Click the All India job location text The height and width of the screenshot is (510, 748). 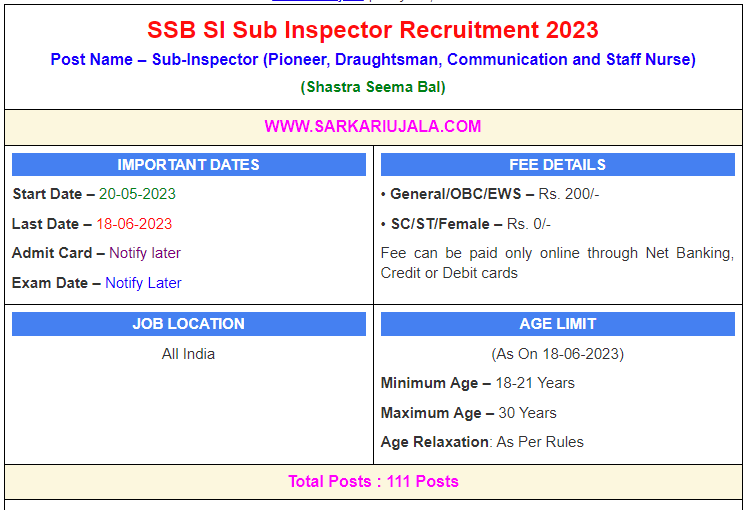click(x=188, y=354)
